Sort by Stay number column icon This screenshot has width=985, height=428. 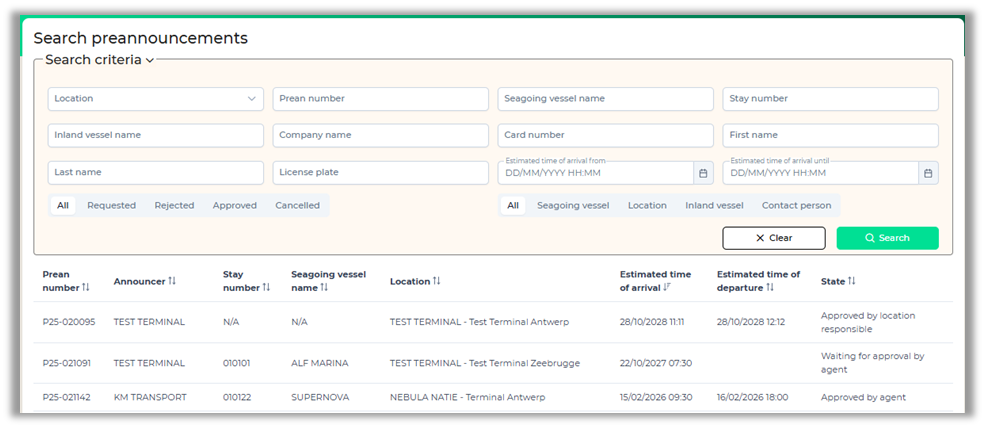click(x=266, y=288)
